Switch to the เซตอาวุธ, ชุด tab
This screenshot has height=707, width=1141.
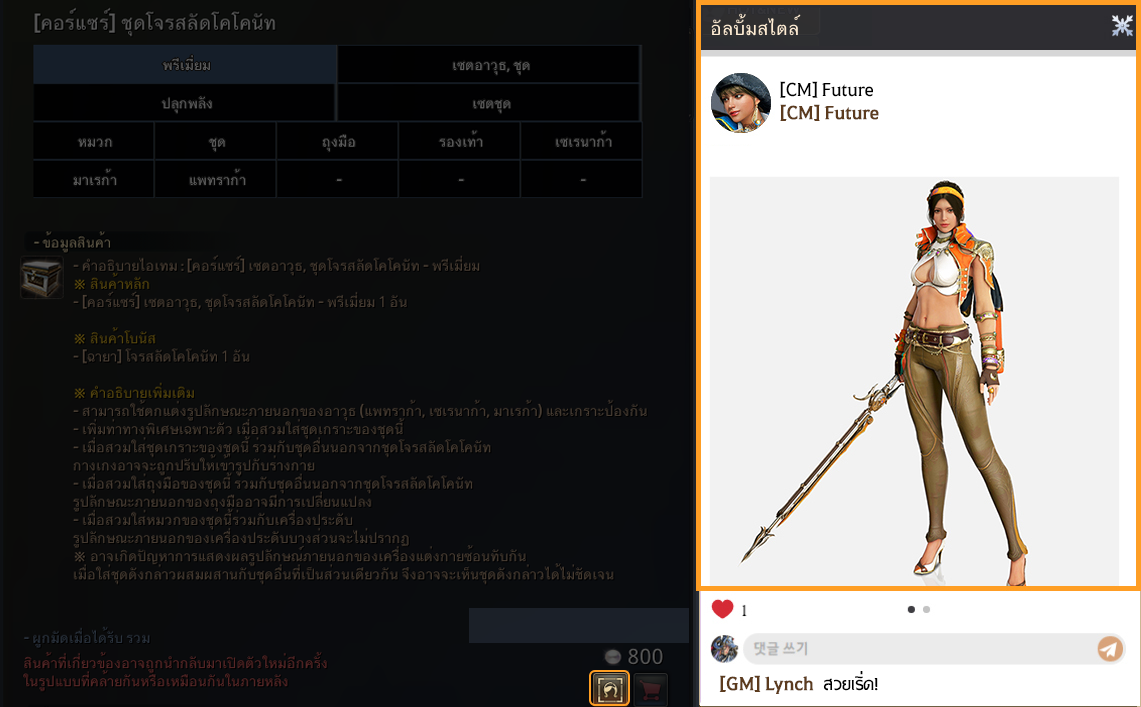pos(490,65)
